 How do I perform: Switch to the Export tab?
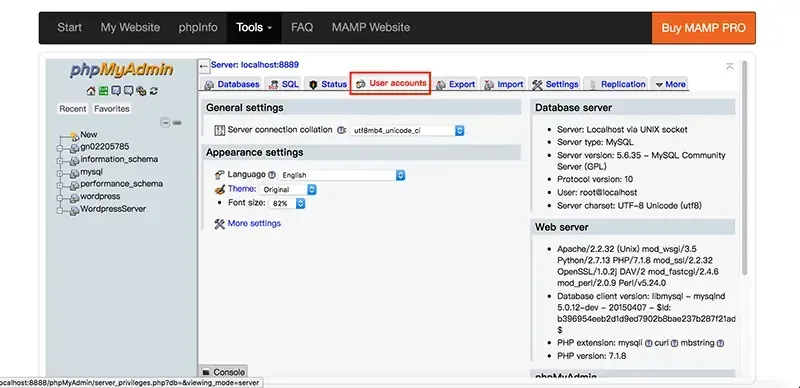(x=456, y=84)
